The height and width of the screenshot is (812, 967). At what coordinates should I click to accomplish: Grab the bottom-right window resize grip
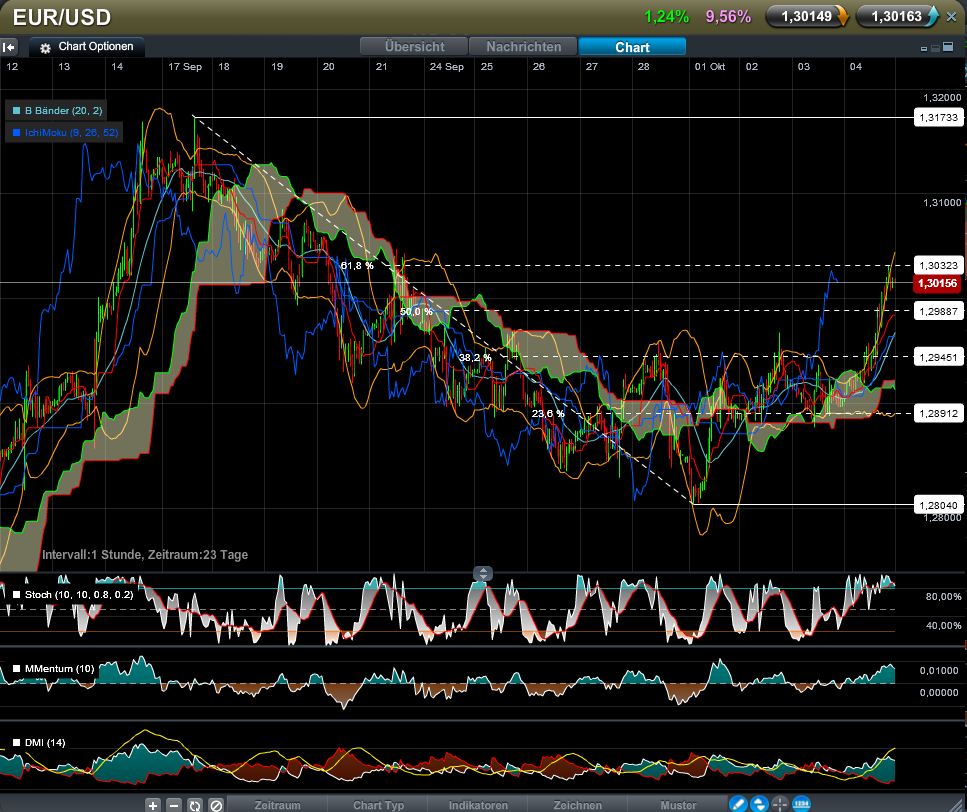(957, 803)
